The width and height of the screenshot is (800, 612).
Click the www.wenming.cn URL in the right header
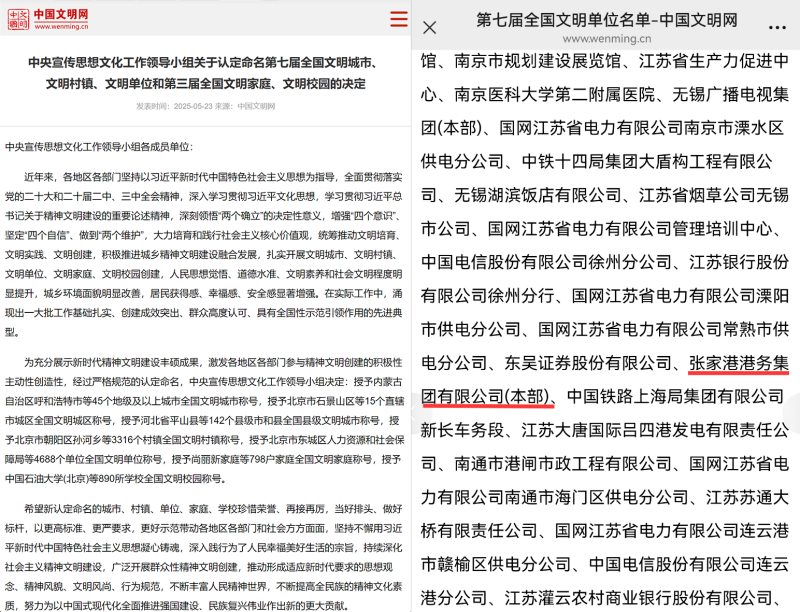click(607, 39)
